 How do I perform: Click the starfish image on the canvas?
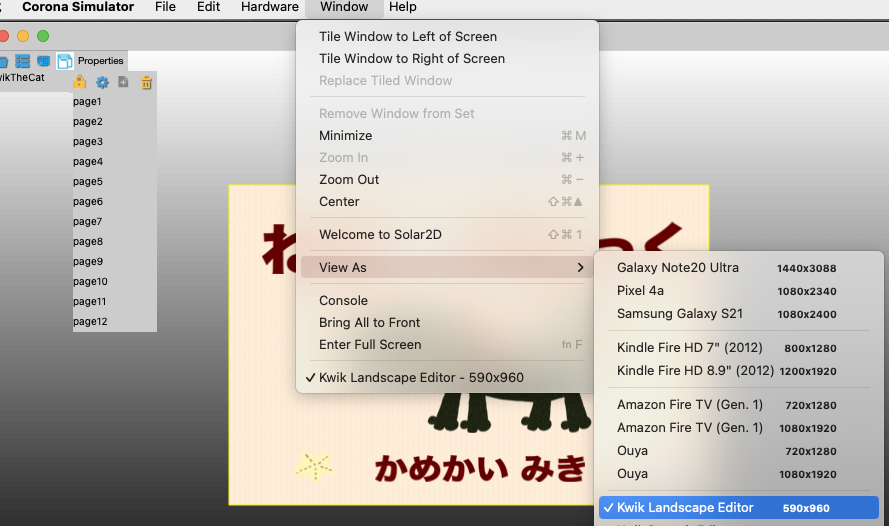tap(314, 466)
